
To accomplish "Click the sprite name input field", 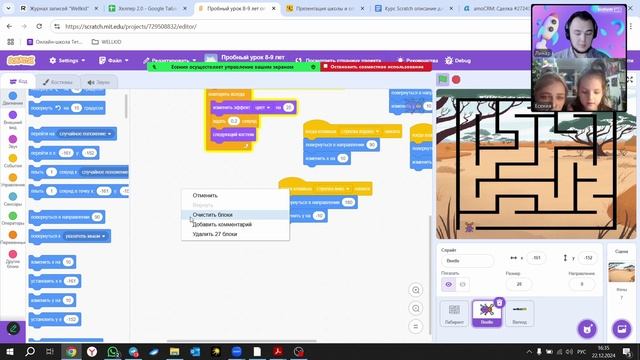I will coord(467,260).
